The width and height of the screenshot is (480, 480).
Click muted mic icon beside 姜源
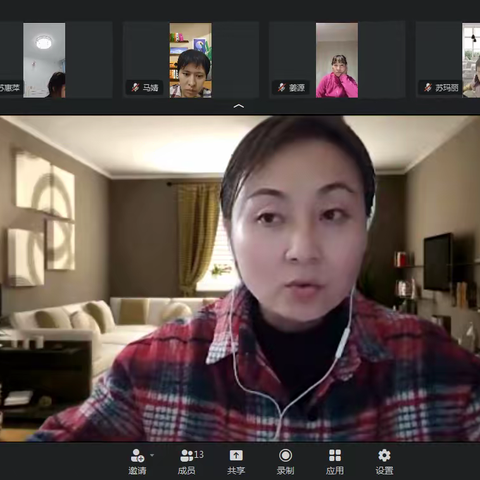point(282,88)
